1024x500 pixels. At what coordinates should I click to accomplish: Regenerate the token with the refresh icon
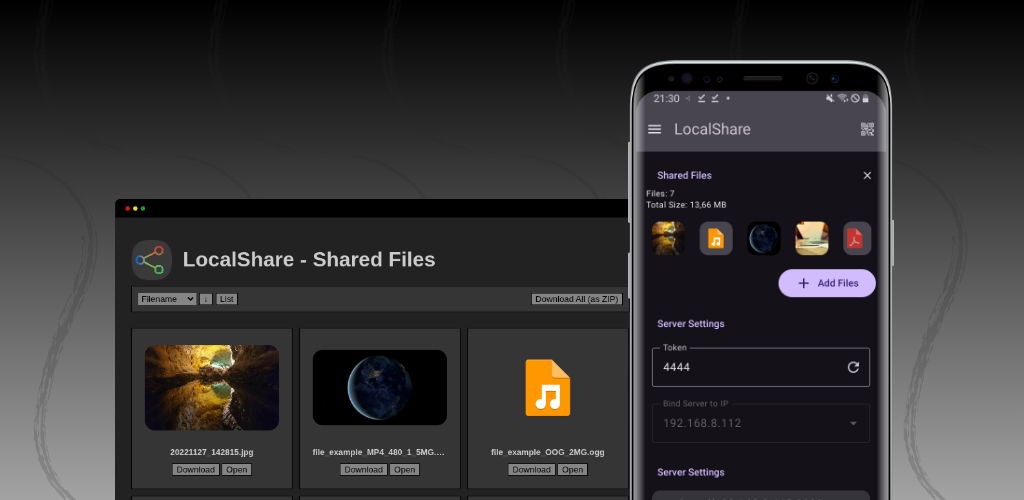tap(853, 367)
